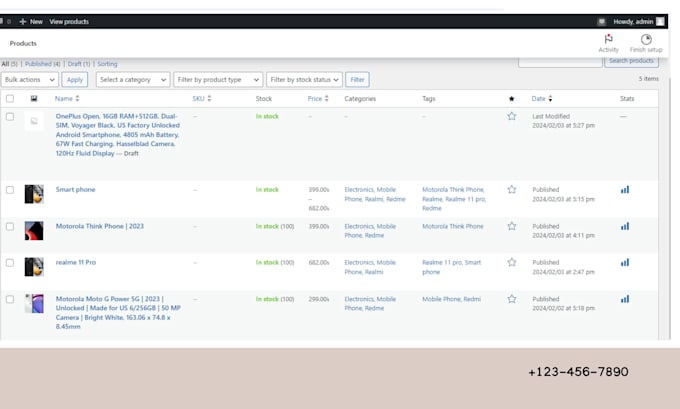The width and height of the screenshot is (680, 409).
Task: Switch to the Sorting view
Action: click(107, 64)
